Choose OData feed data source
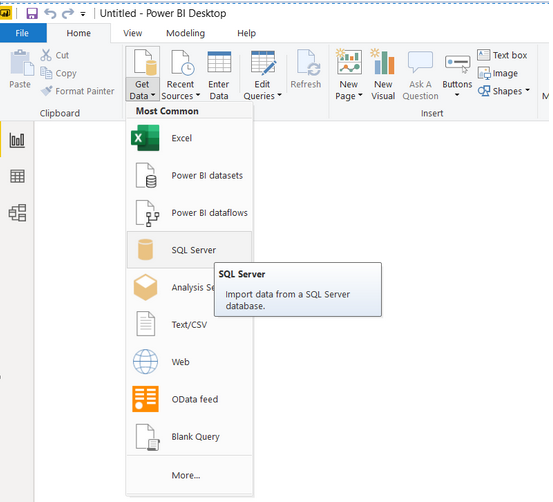 click(189, 399)
